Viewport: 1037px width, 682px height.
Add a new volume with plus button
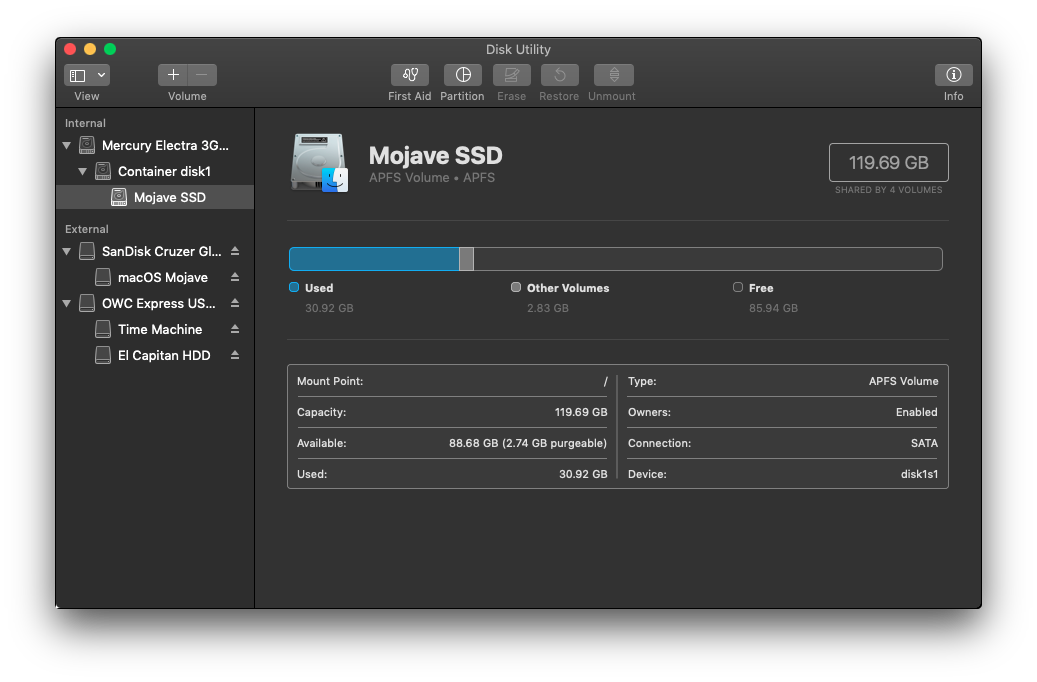coord(173,75)
